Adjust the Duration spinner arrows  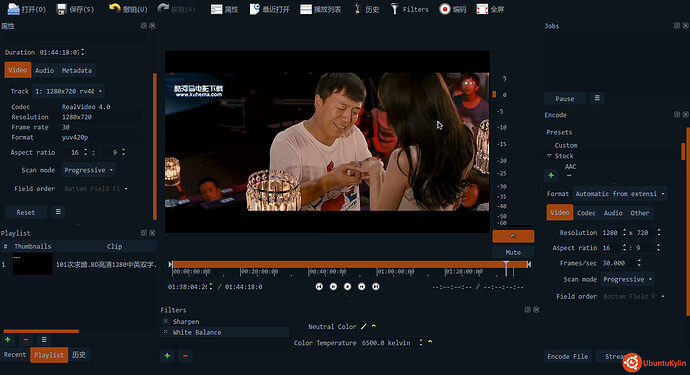[x=82, y=52]
